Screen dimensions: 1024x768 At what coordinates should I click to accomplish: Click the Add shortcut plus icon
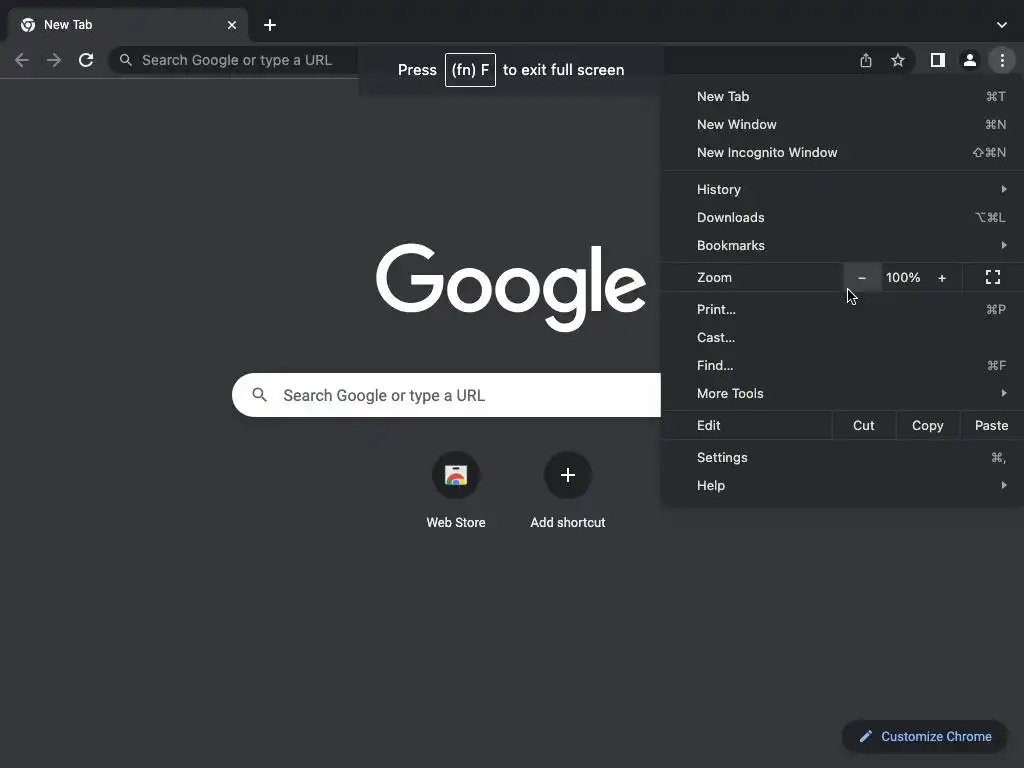click(568, 475)
